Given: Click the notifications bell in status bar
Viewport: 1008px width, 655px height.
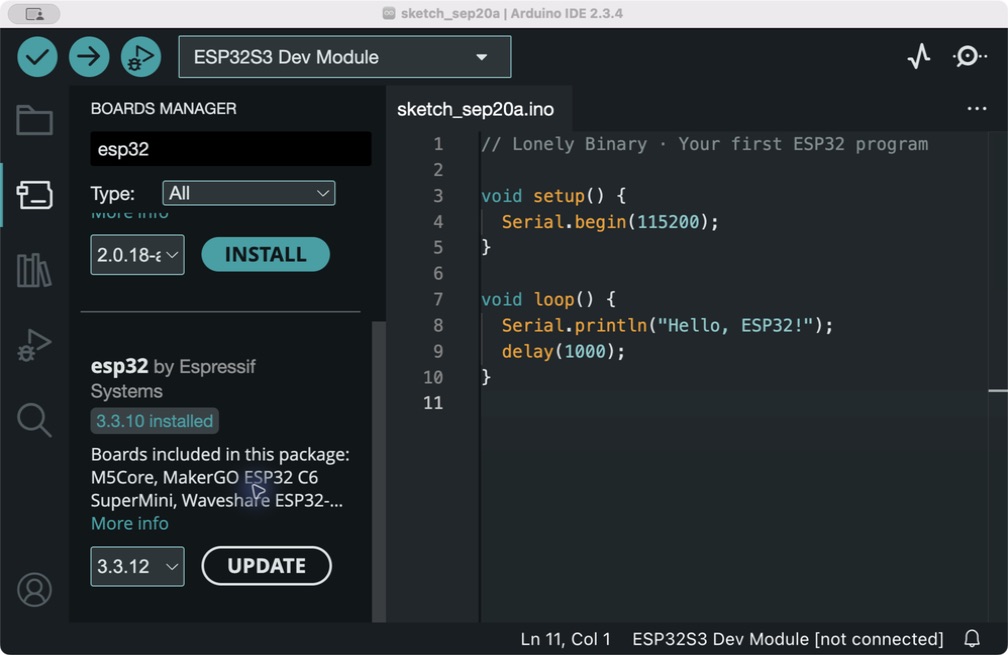Looking at the screenshot, I should (972, 638).
